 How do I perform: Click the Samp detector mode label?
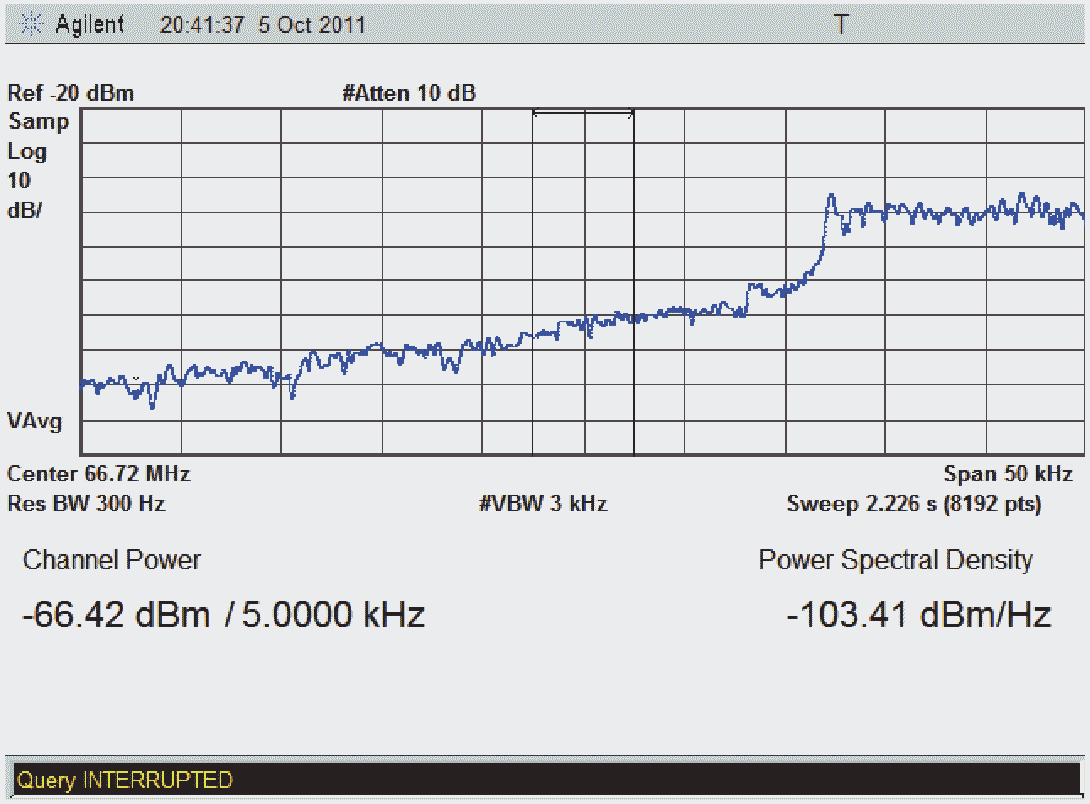point(39,123)
